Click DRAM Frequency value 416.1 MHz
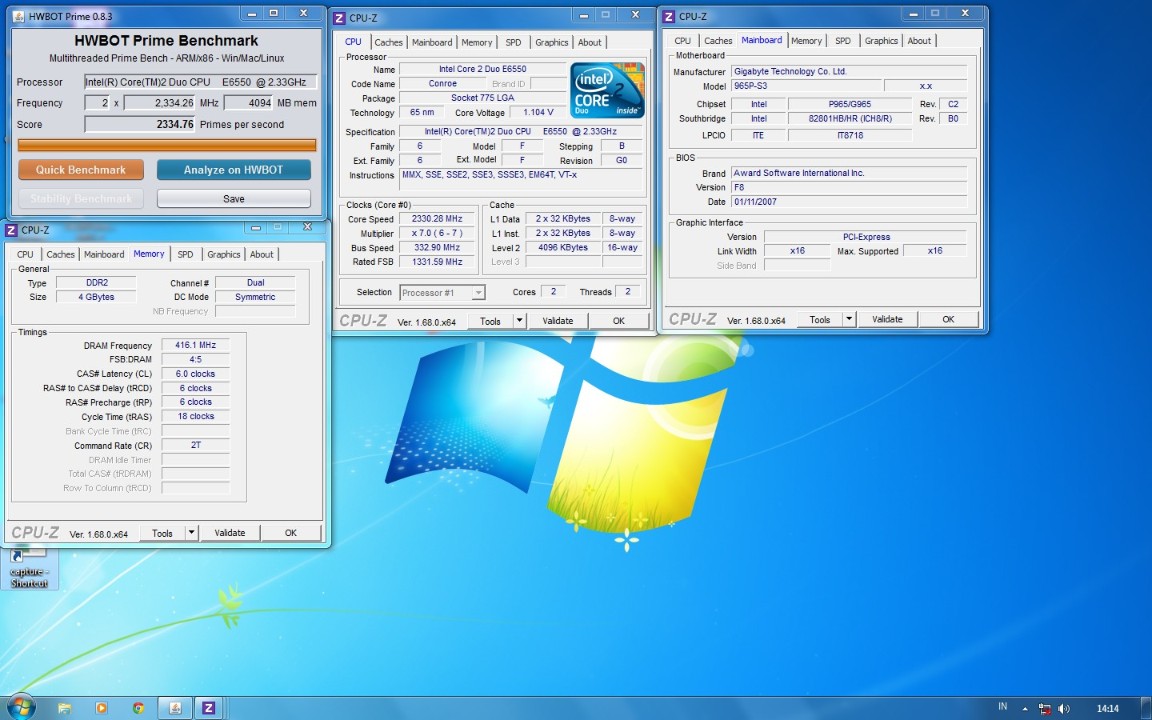This screenshot has width=1152, height=720. click(195, 345)
